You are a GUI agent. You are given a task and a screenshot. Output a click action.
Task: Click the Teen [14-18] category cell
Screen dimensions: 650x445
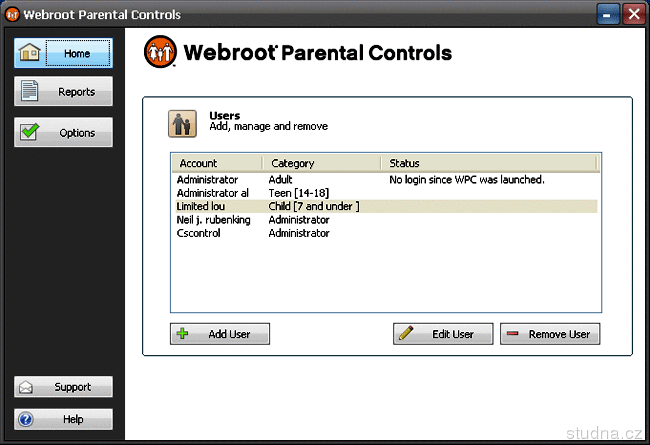[299, 193]
